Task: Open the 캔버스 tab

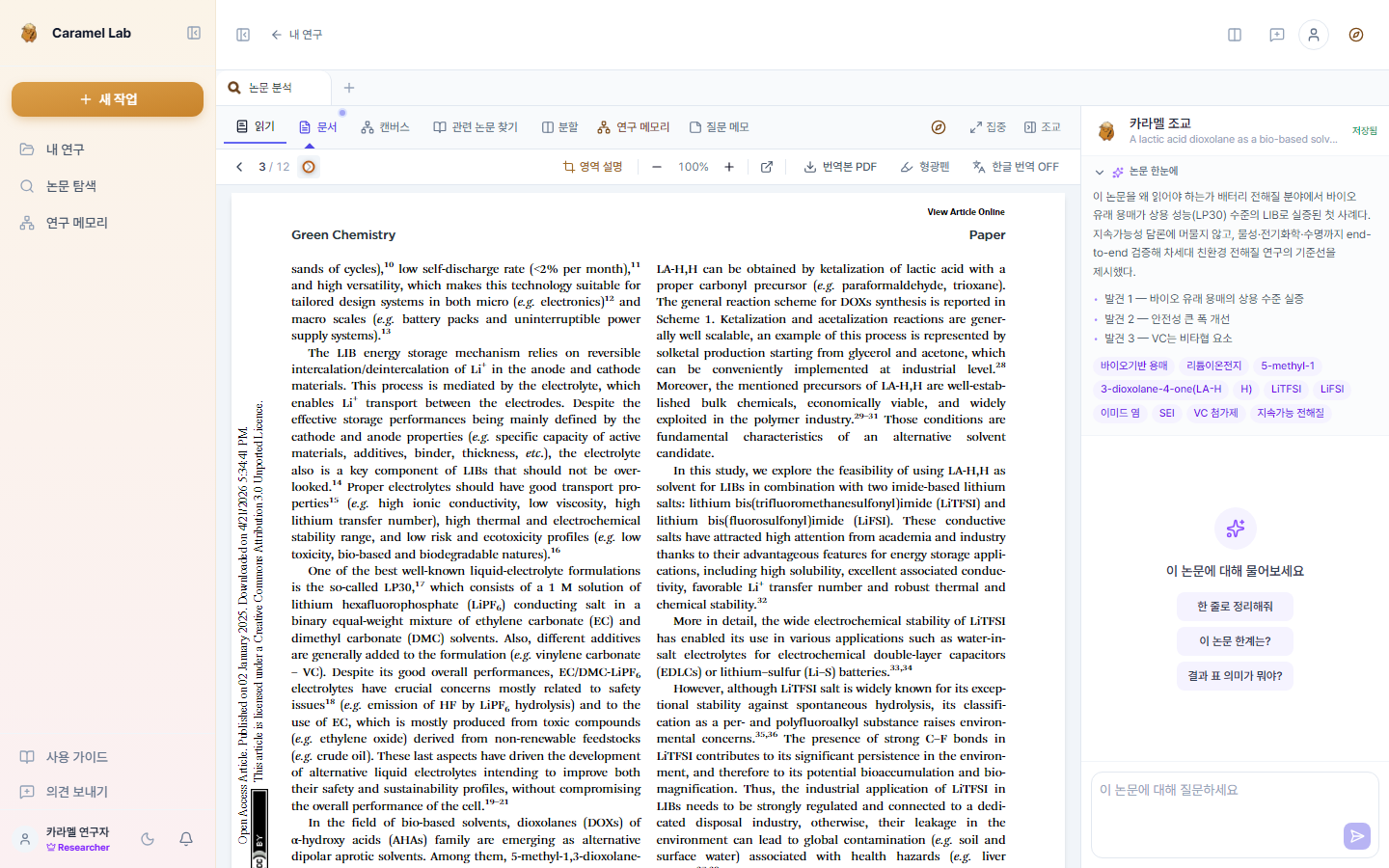Action: pos(386,127)
